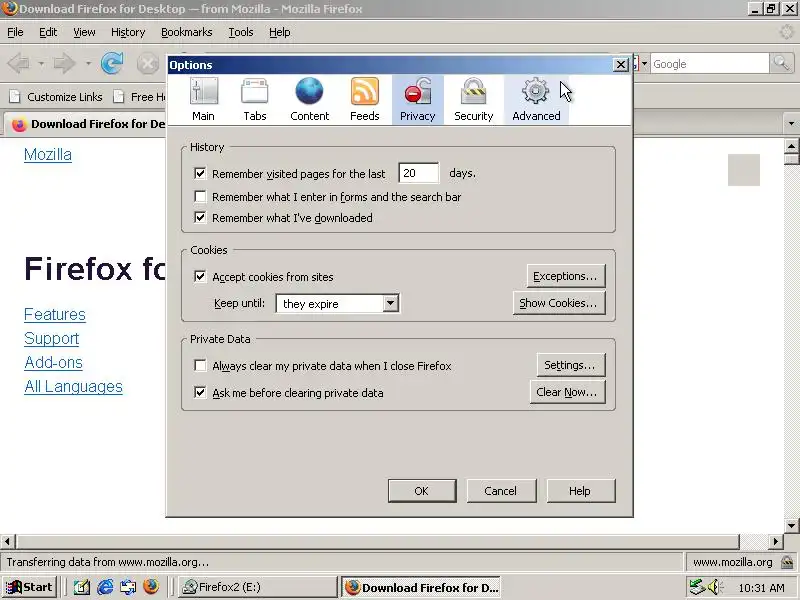Open the Tools menu
Viewport: 800px width, 600px height.
241,32
